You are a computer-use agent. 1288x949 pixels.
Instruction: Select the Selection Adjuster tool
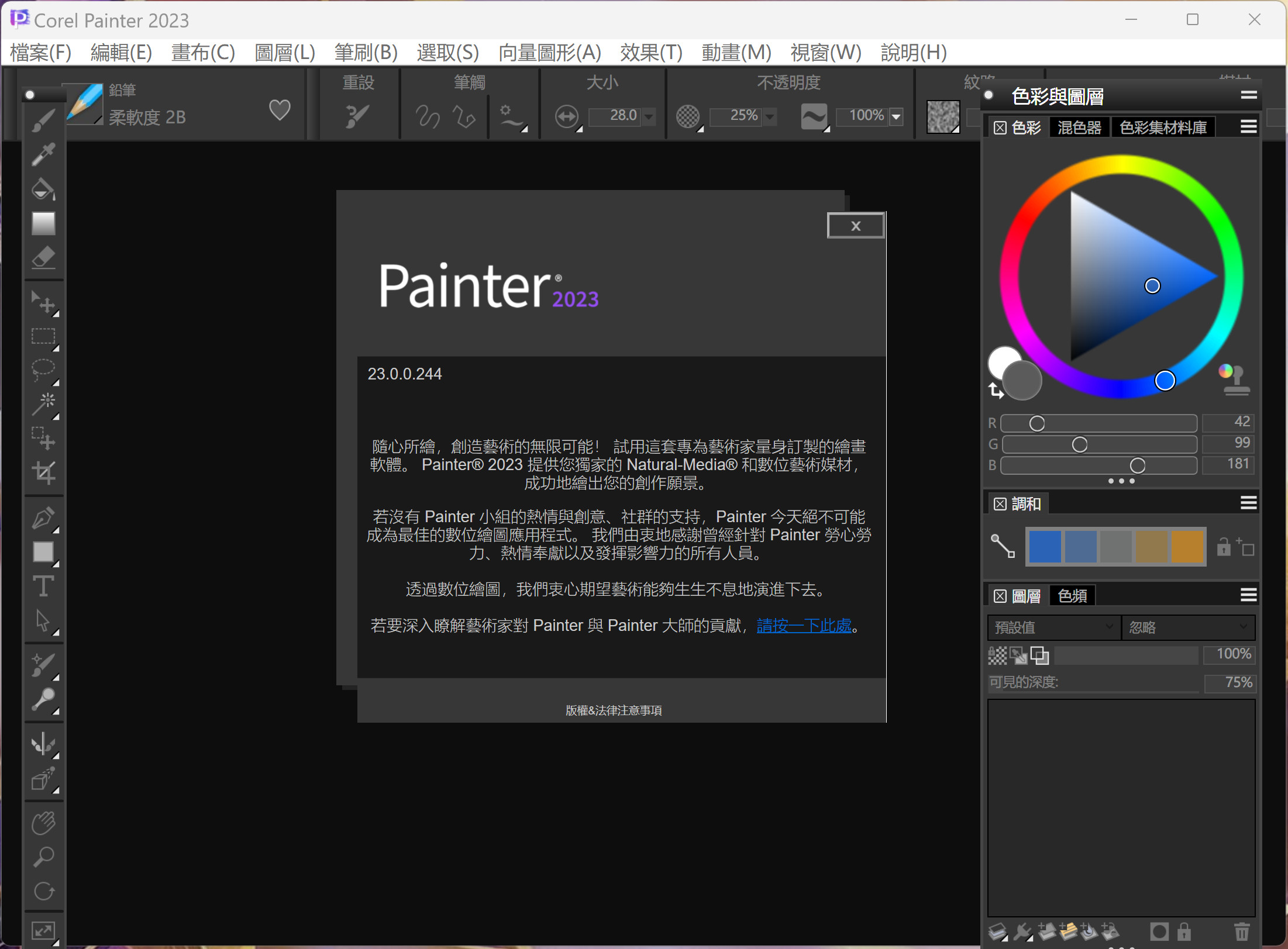click(43, 438)
